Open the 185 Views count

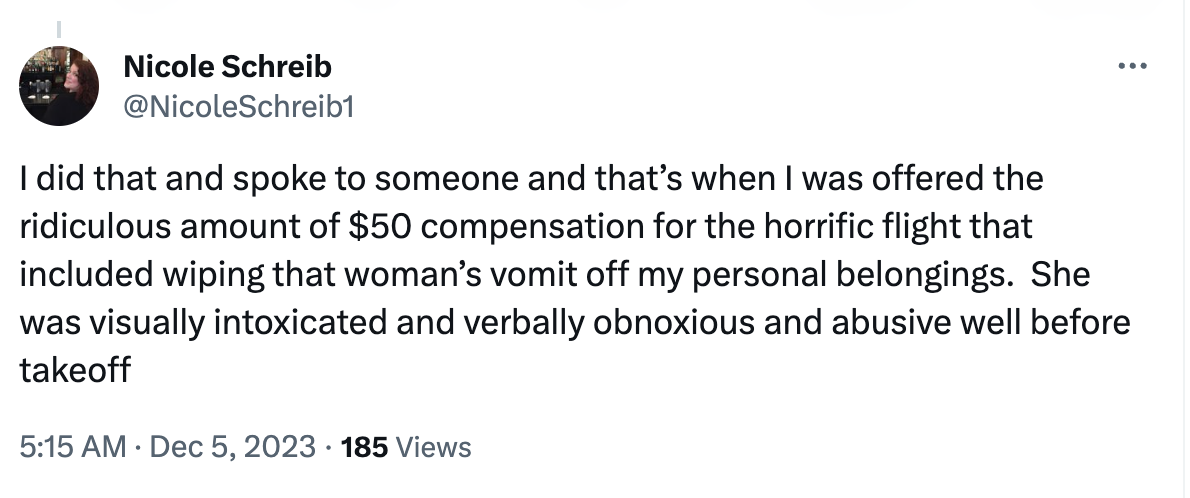pyautogui.click(x=405, y=447)
